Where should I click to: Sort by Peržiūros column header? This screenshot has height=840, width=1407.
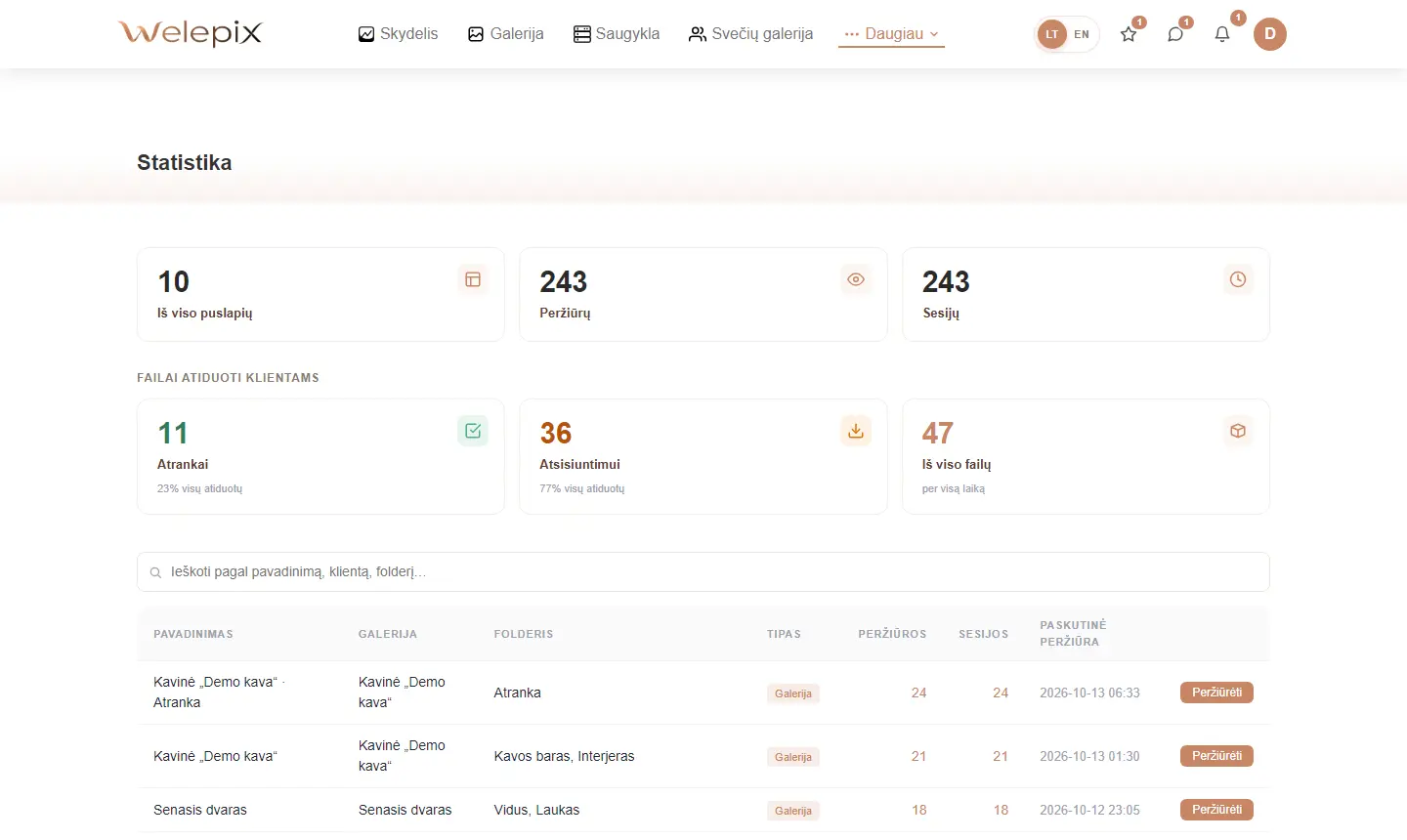tap(892, 634)
